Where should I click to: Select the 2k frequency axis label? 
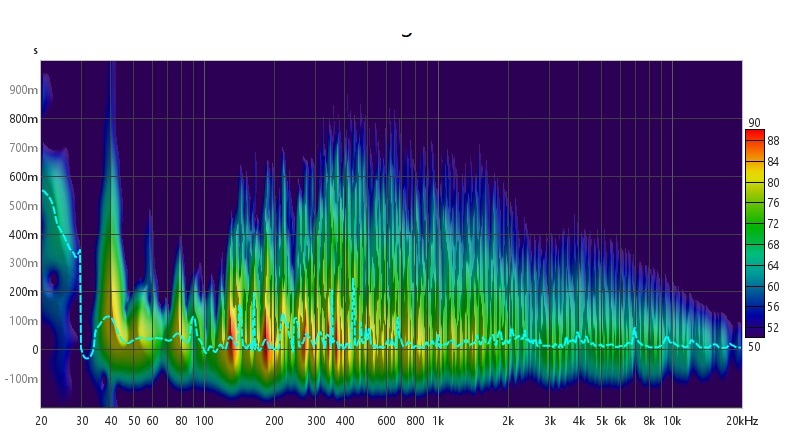[508, 421]
